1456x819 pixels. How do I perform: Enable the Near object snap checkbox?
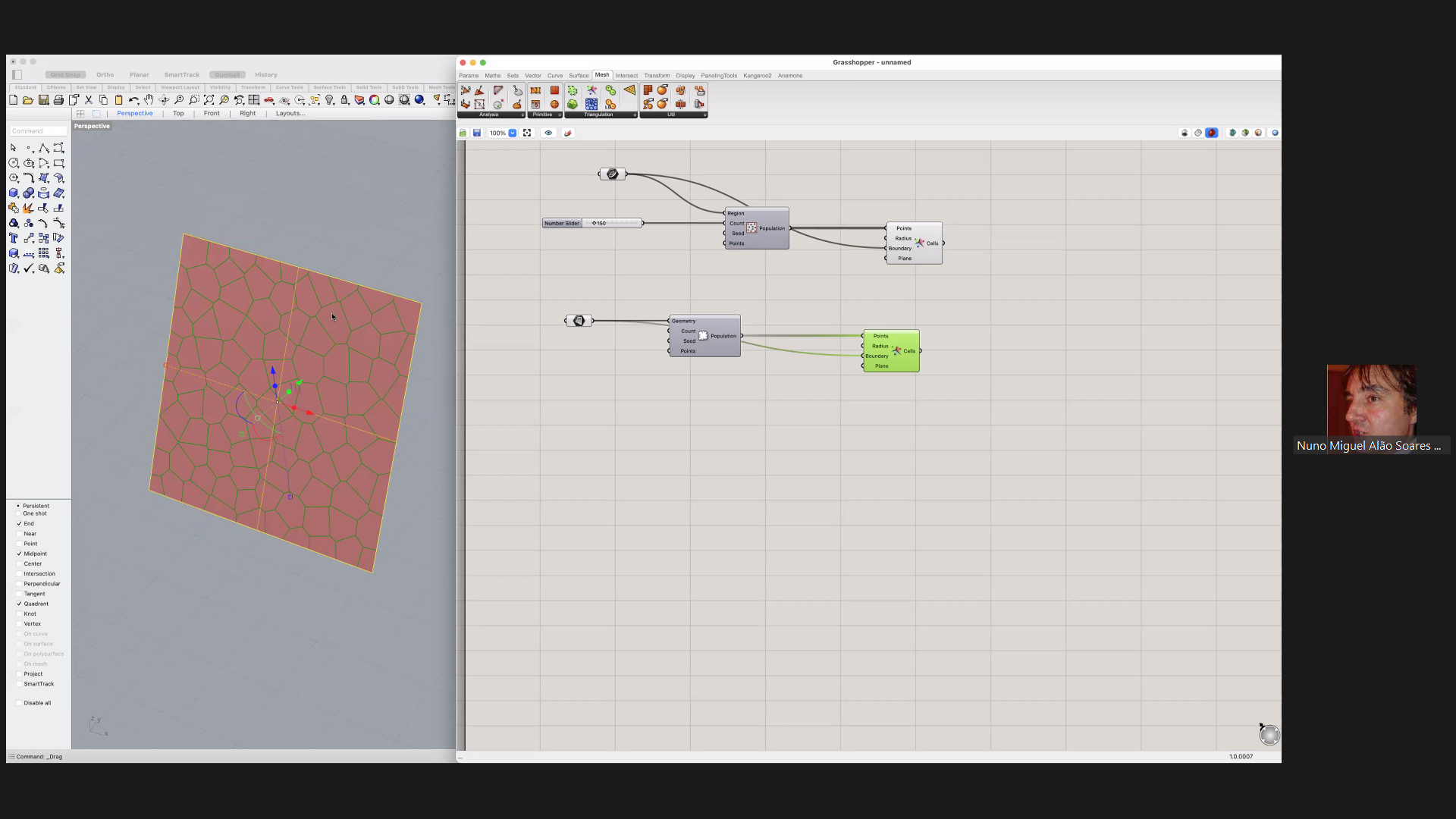click(x=19, y=534)
